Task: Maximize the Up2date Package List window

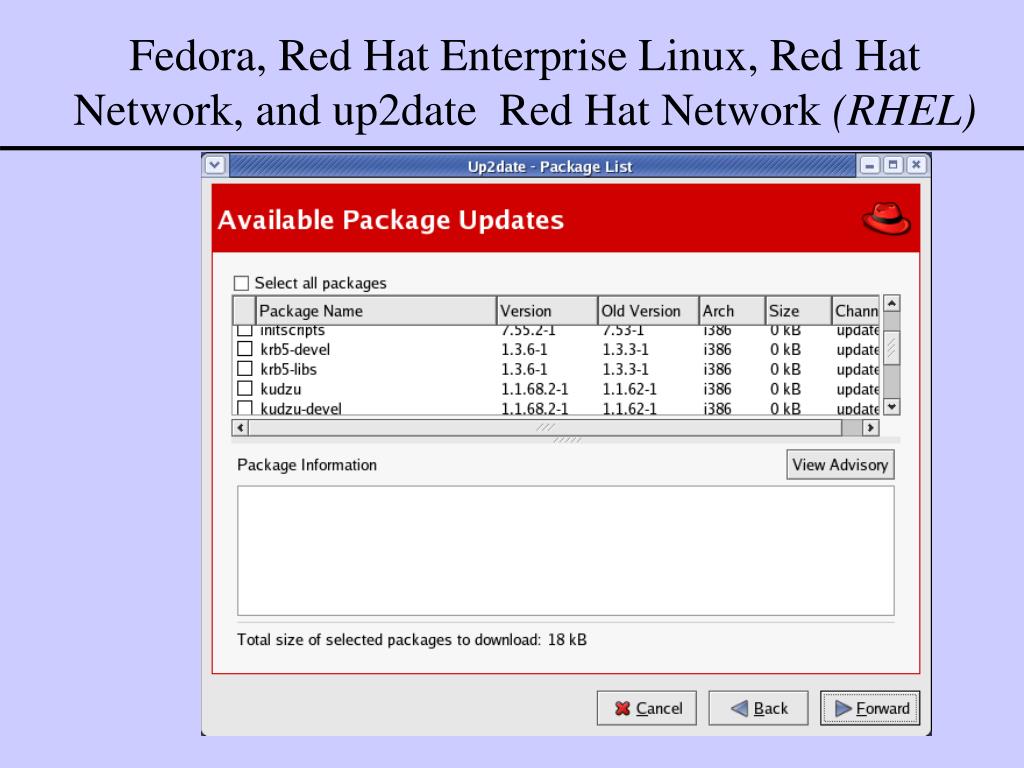Action: pyautogui.click(x=893, y=165)
